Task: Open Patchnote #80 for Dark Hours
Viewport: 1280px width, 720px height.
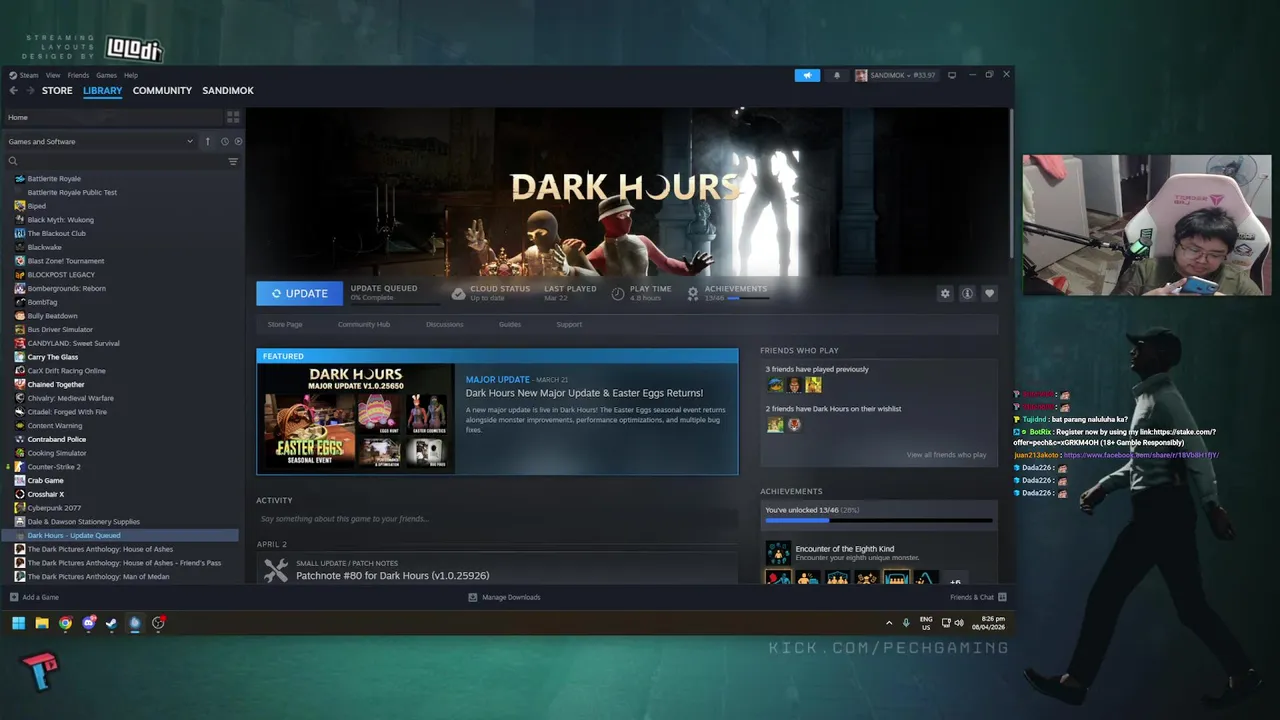Action: (x=392, y=576)
